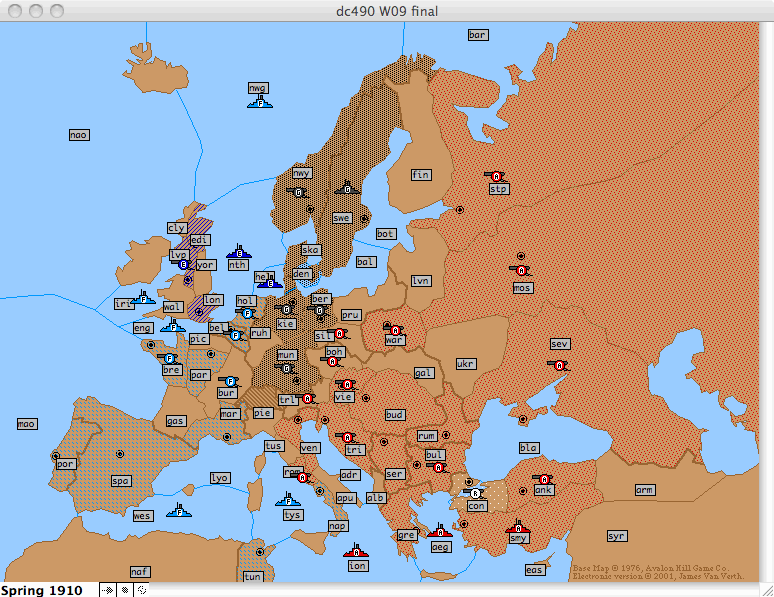Click the lyo sea label
This screenshot has width=774, height=597.
click(220, 478)
